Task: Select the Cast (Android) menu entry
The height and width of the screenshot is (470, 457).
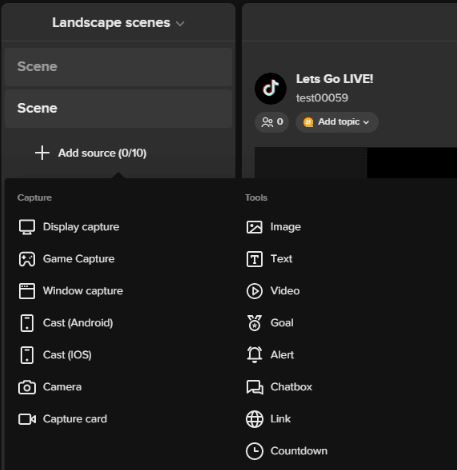Action: tap(66, 323)
